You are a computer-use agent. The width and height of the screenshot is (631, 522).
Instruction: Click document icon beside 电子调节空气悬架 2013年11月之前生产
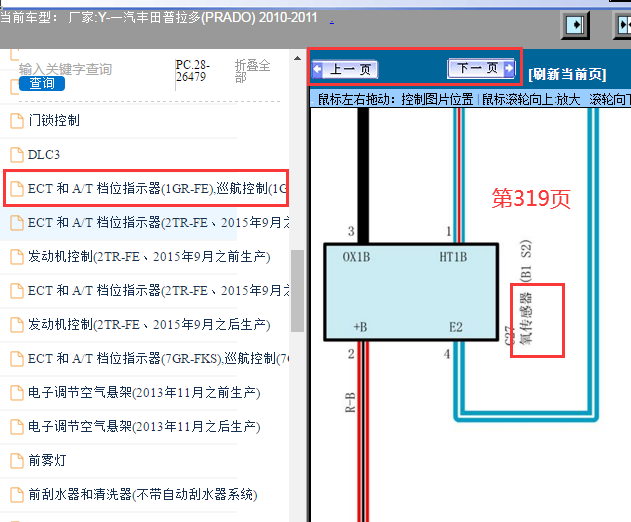pyautogui.click(x=17, y=393)
